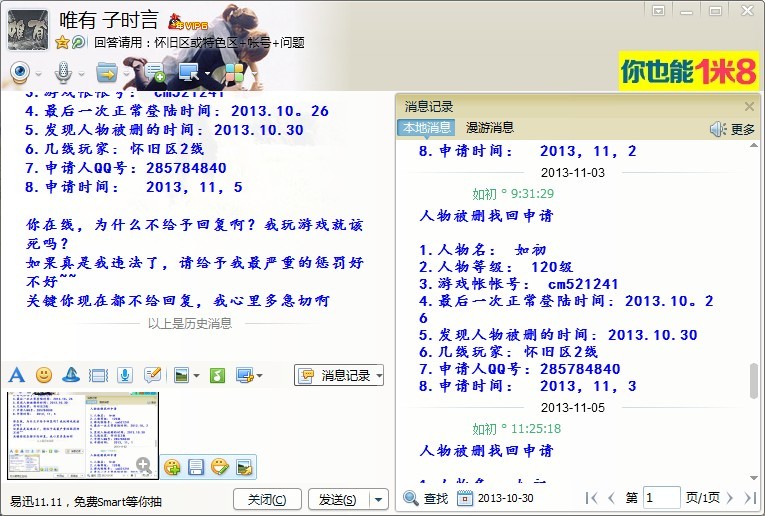The height and width of the screenshot is (516, 765).
Task: Open the dropdown arrow next to 发送(S)
Action: pos(378,499)
